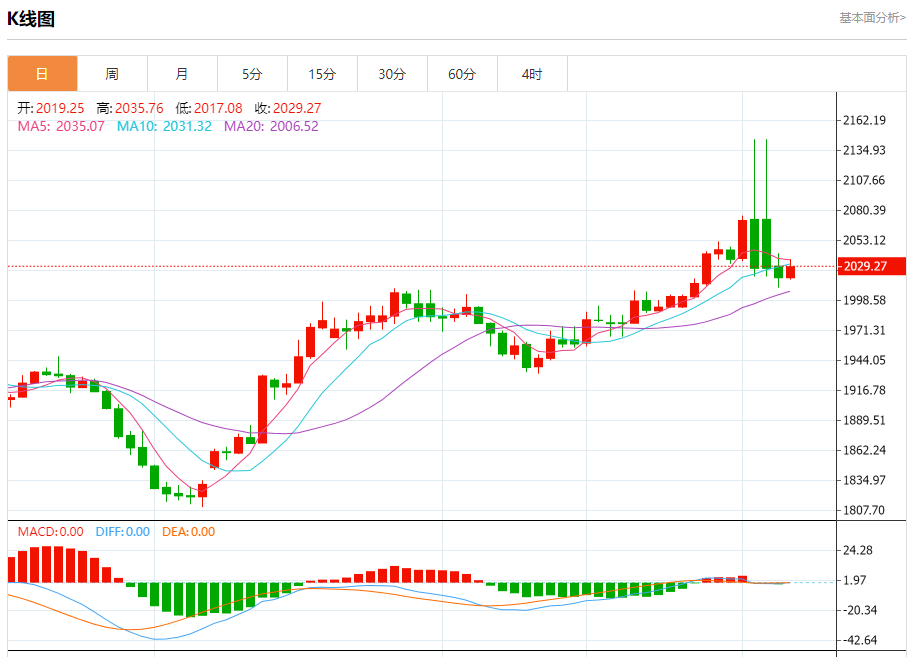
Task: Click the 1916.78 axis label
Action: coord(864,391)
